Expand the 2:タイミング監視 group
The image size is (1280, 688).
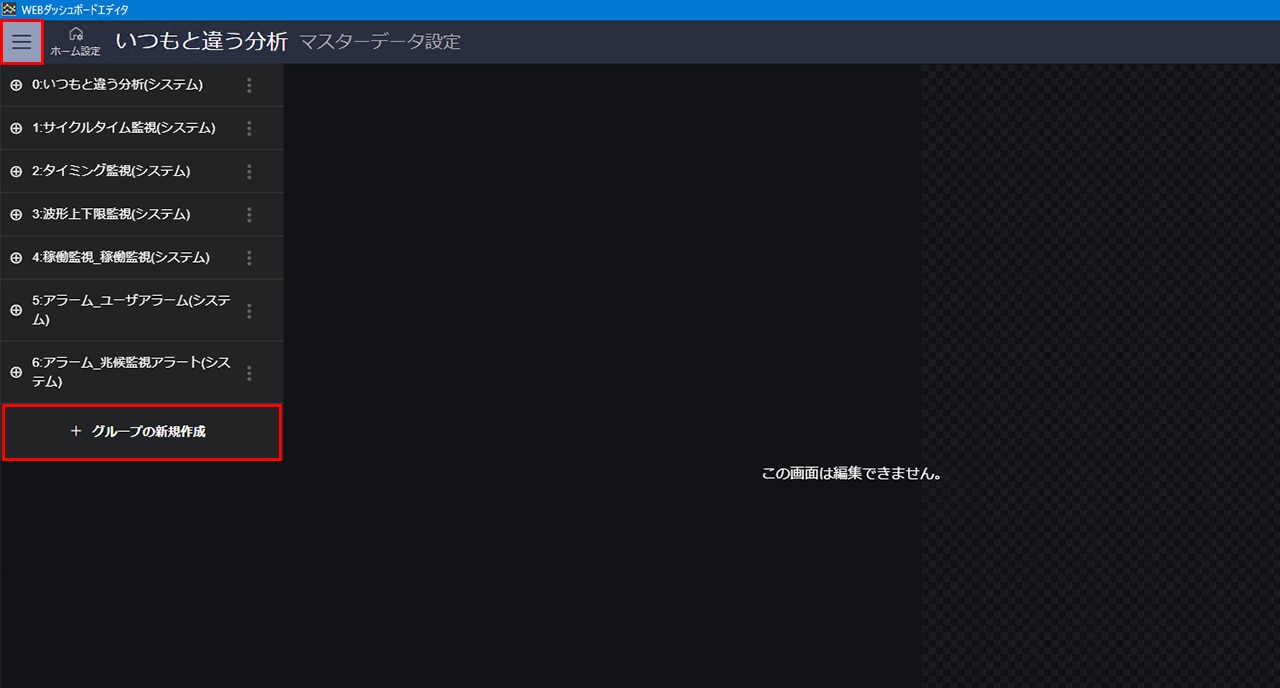pos(15,171)
